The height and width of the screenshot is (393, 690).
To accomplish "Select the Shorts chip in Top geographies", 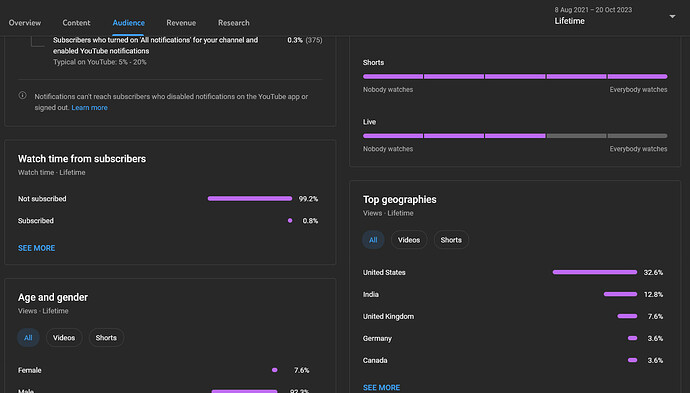I will click(x=451, y=240).
